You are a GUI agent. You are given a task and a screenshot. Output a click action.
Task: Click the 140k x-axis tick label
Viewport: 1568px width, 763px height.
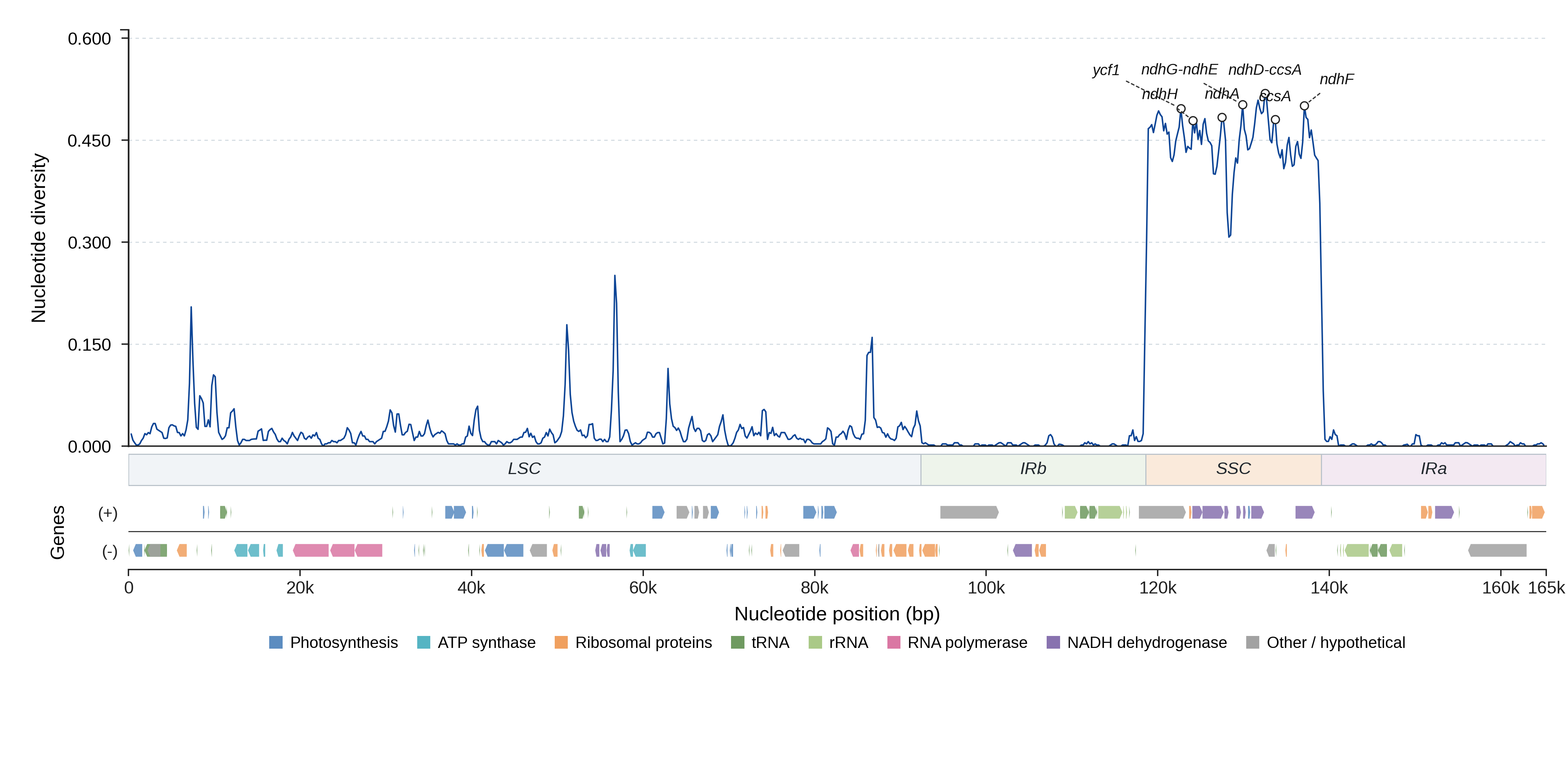1329,588
